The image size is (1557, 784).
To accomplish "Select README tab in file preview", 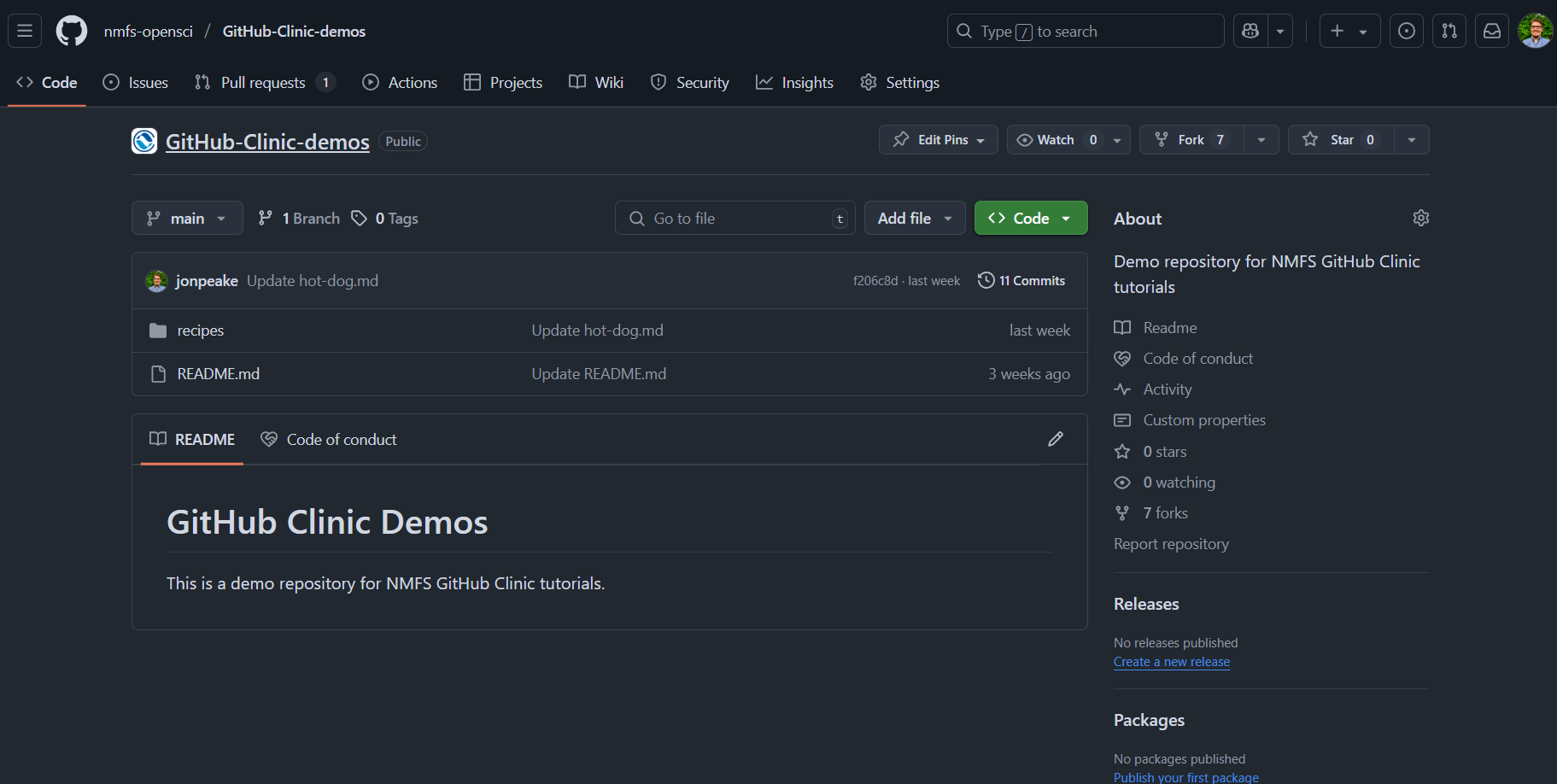I will point(192,439).
